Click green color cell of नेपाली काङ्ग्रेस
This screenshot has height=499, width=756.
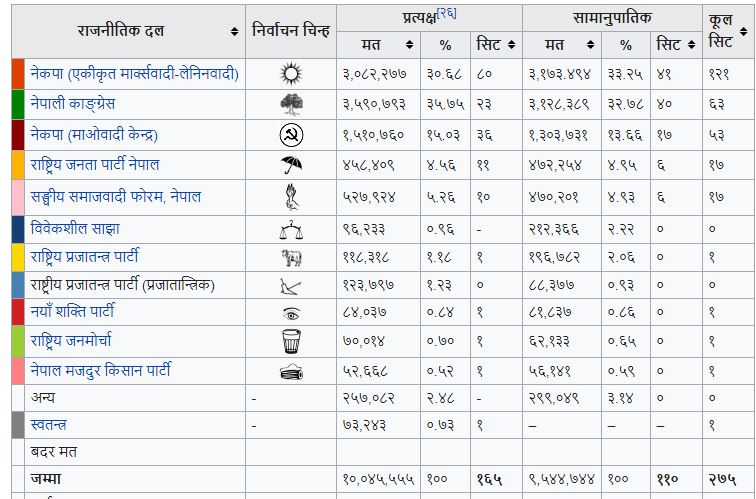[18, 104]
